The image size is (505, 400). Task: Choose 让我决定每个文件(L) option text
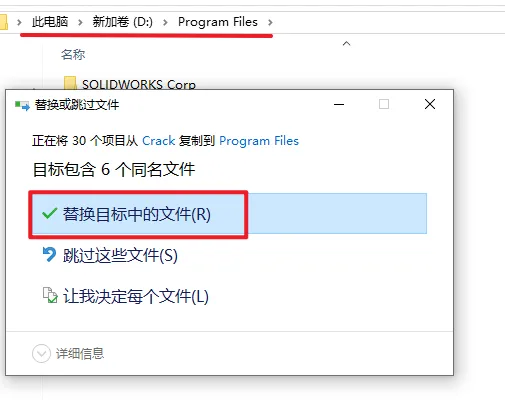click(136, 296)
